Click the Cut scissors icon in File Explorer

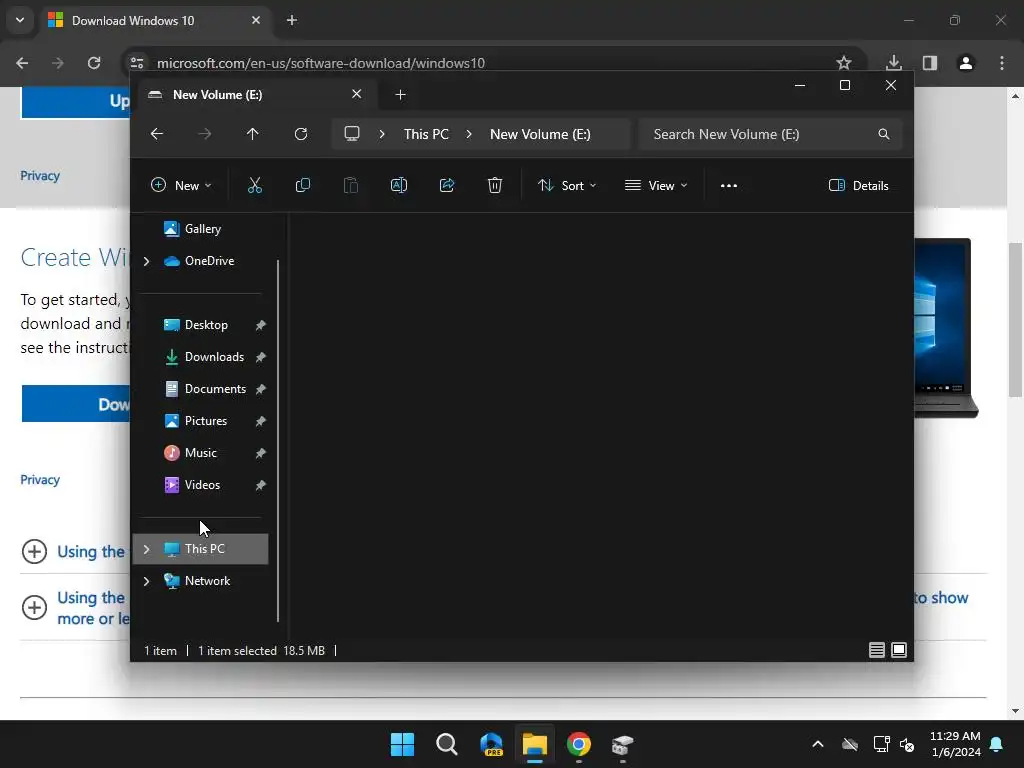click(x=255, y=185)
